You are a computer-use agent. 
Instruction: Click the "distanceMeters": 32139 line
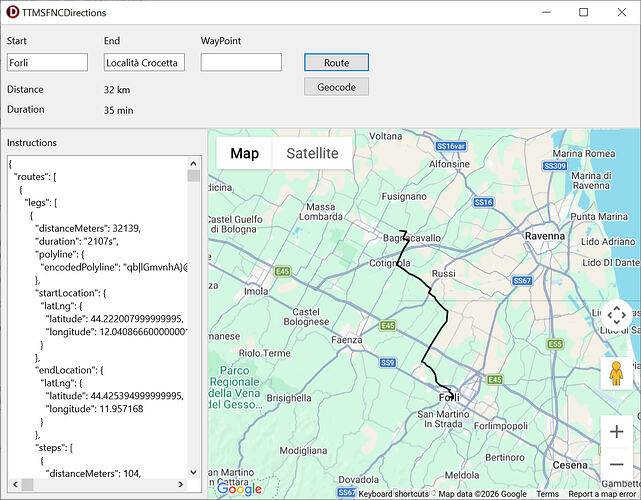pos(88,228)
